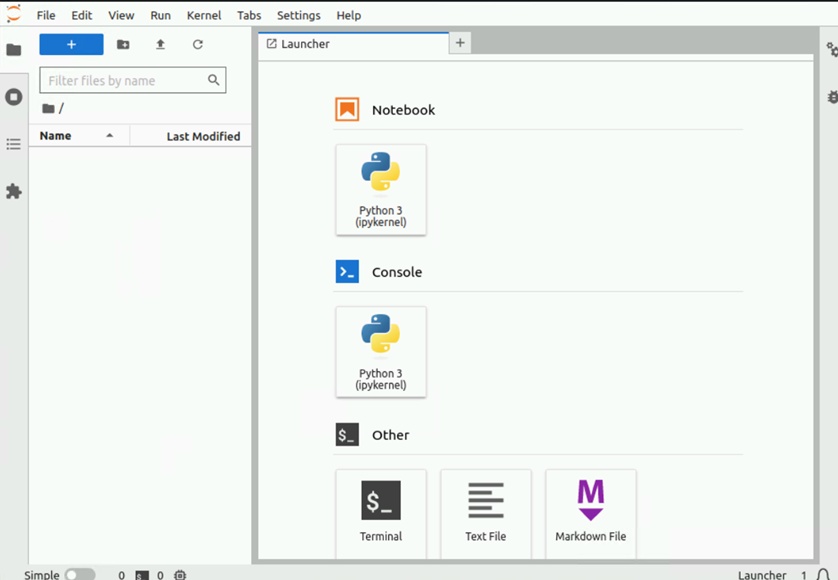Open Running Terminals and Kernels panel
Image resolution: width=838 pixels, height=580 pixels.
coord(13,97)
